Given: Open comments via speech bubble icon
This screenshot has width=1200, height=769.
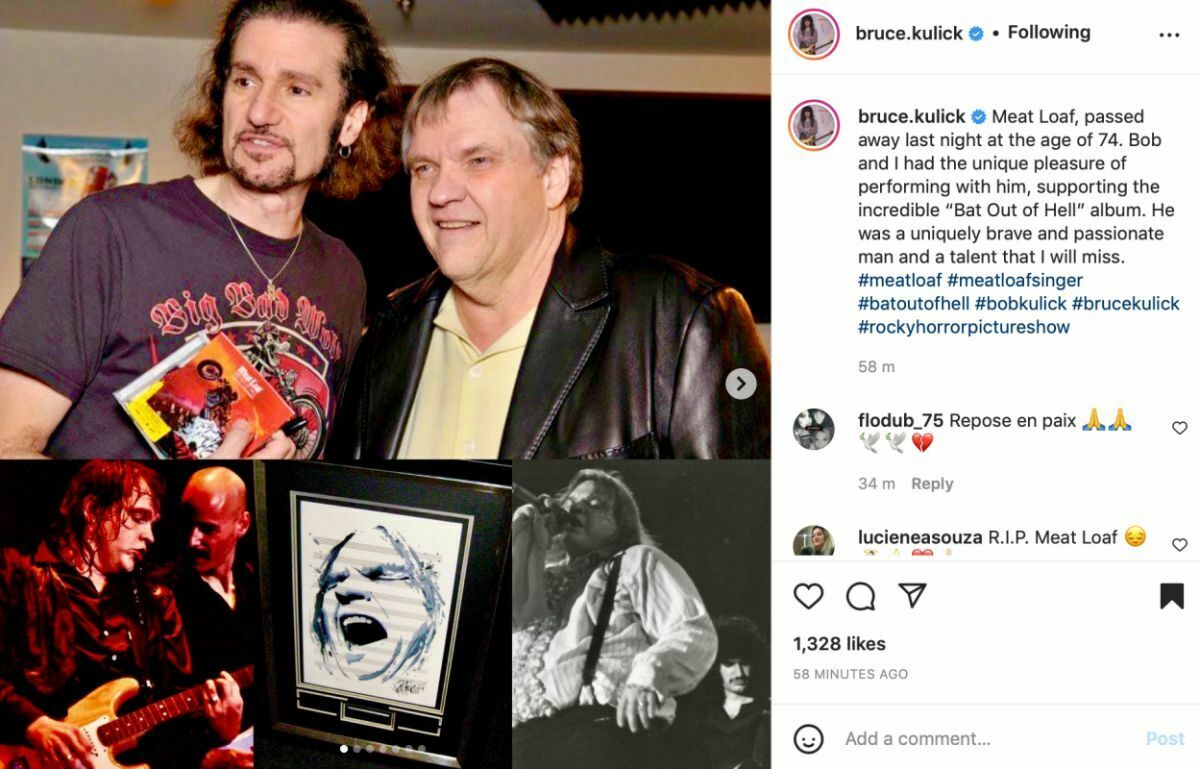Looking at the screenshot, I should click(x=860, y=596).
